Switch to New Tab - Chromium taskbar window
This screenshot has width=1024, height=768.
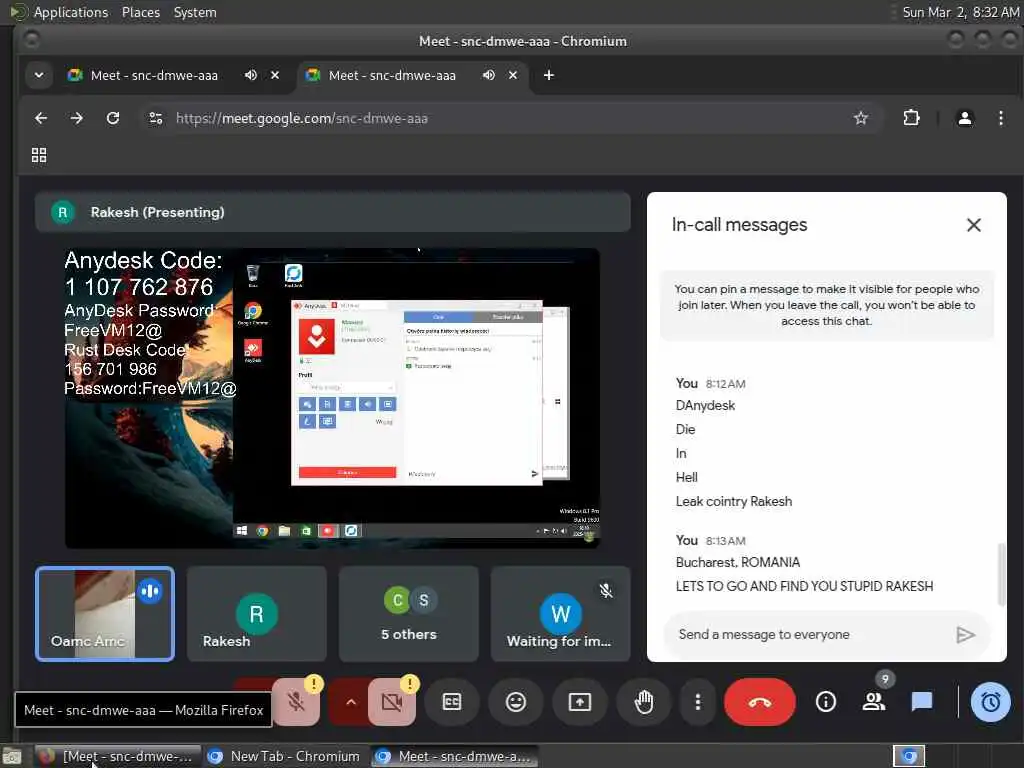(x=284, y=756)
